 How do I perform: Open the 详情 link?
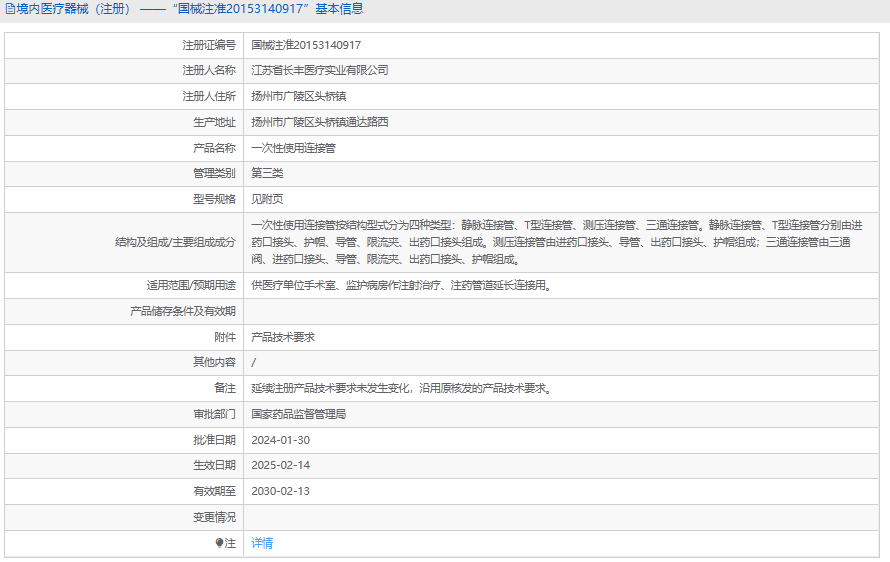pyautogui.click(x=262, y=543)
